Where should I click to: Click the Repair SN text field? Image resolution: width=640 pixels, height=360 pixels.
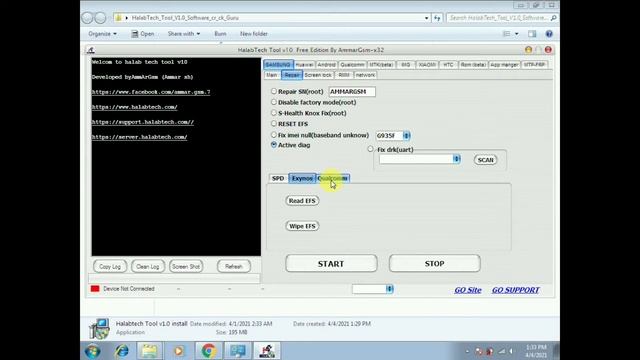[352, 91]
